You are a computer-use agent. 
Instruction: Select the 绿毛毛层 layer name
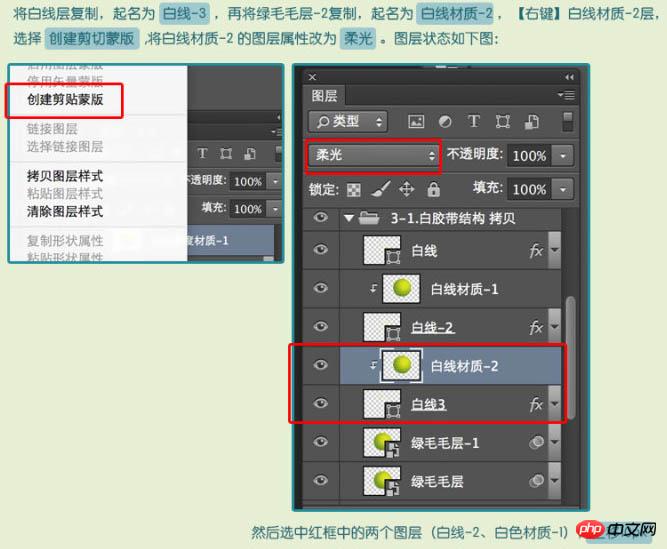point(437,481)
